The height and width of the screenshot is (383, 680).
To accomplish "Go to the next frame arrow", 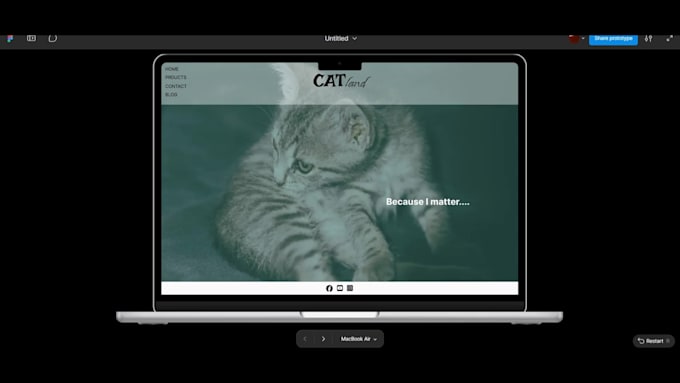I will tap(323, 339).
